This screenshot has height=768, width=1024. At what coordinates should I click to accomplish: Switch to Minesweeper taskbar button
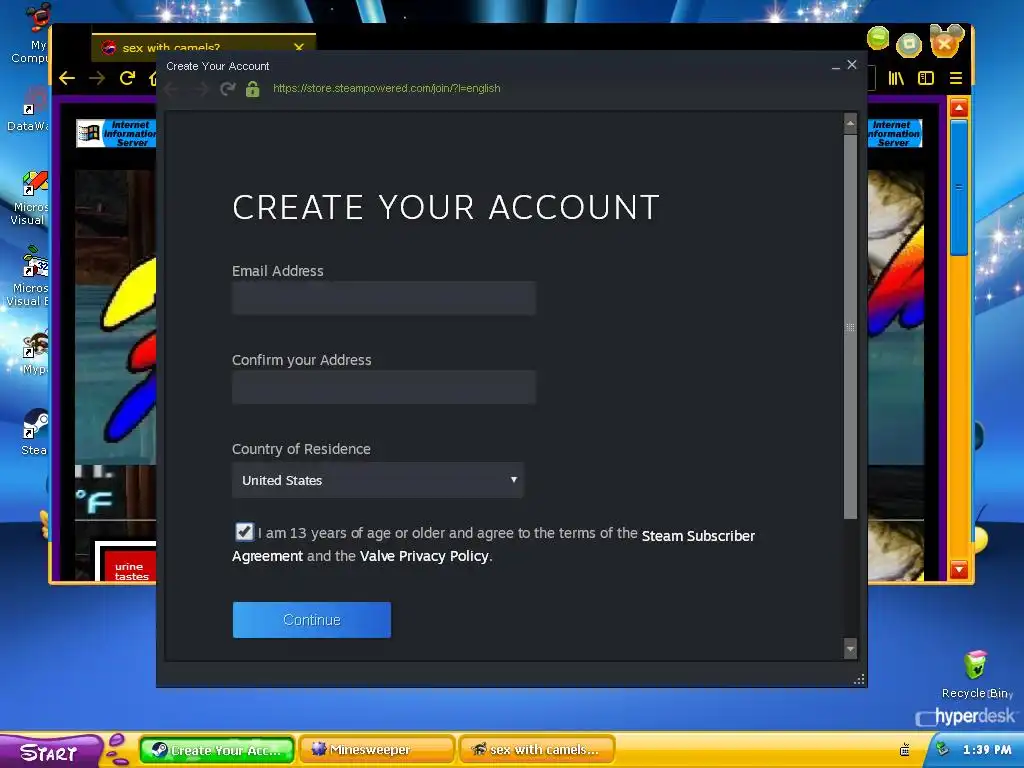[377, 750]
